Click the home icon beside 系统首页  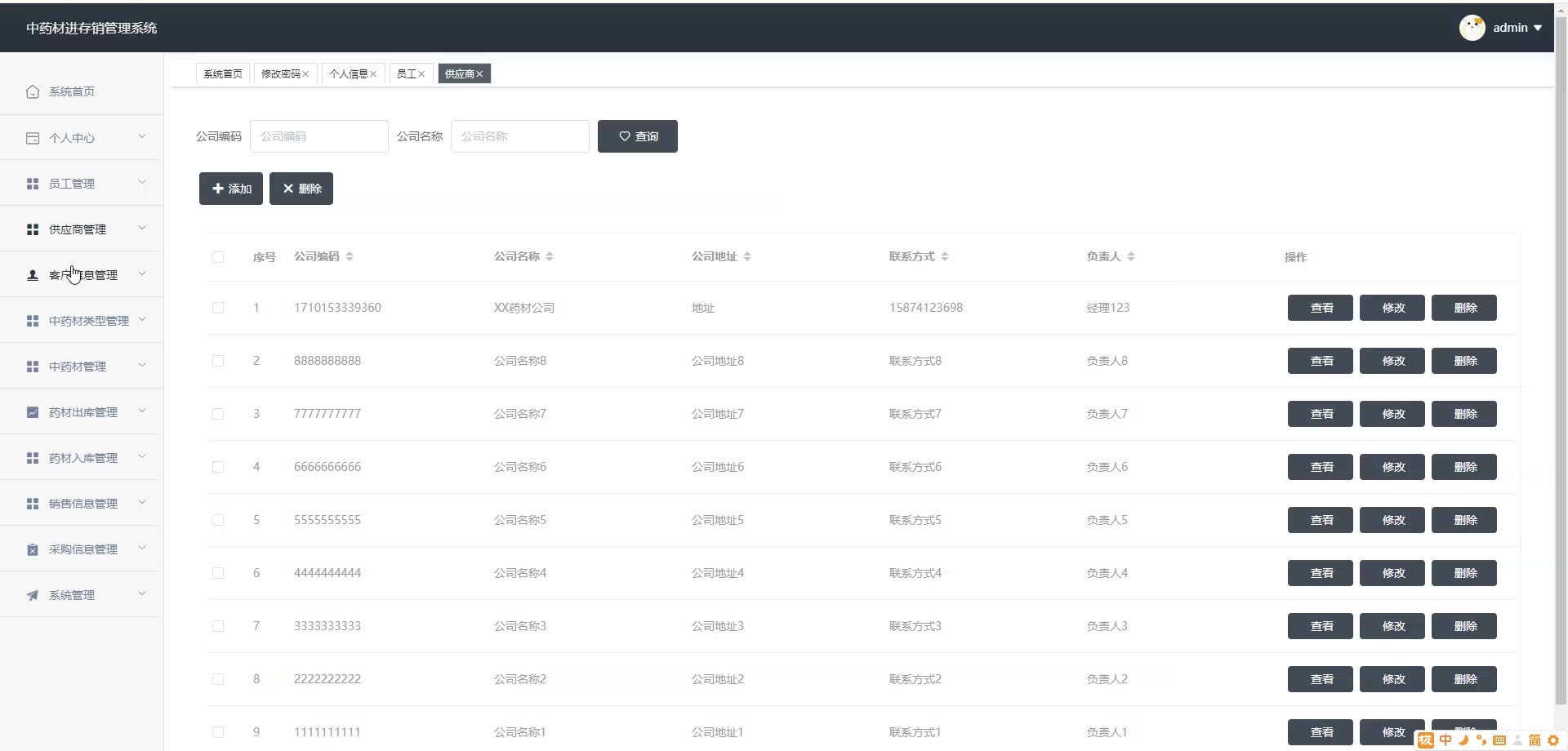tap(33, 92)
